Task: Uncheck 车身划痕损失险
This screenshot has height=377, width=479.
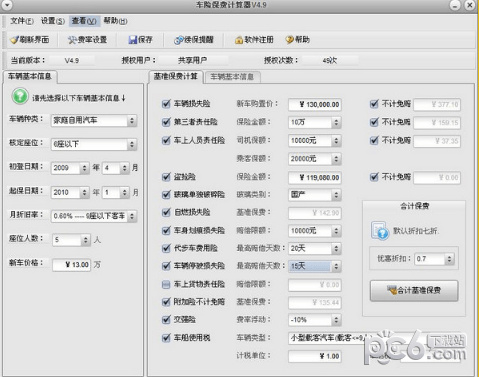Action: tap(166, 230)
